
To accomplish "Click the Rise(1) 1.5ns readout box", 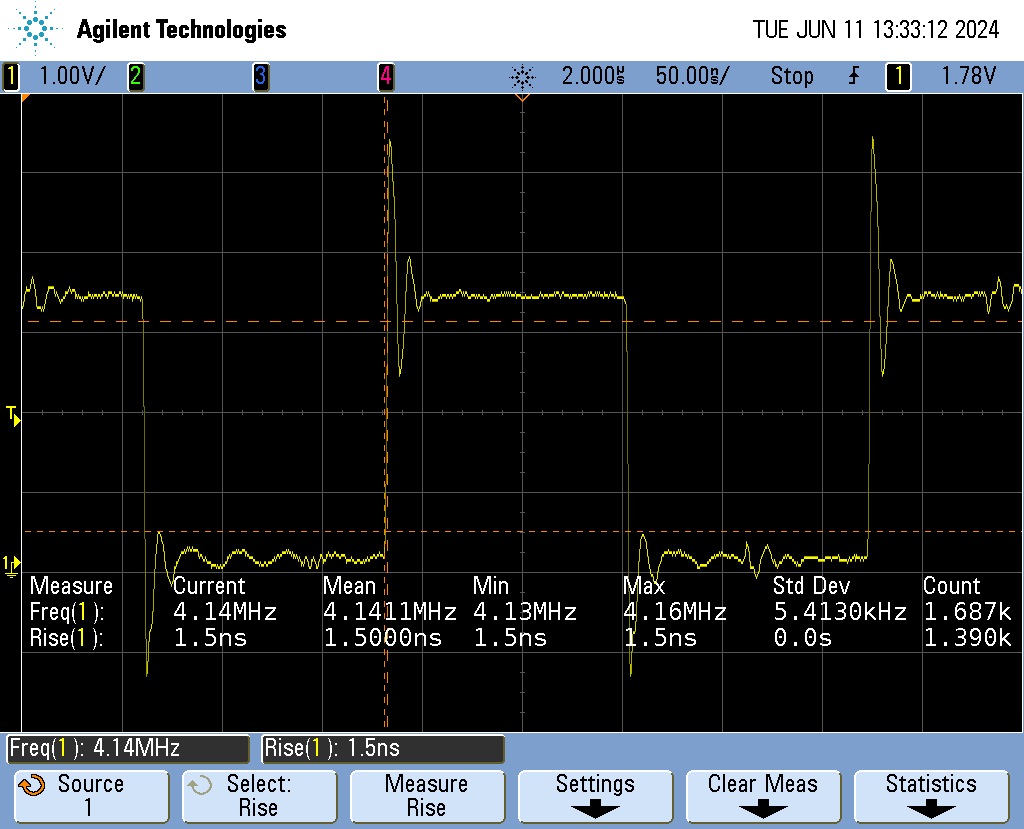I will point(383,748).
